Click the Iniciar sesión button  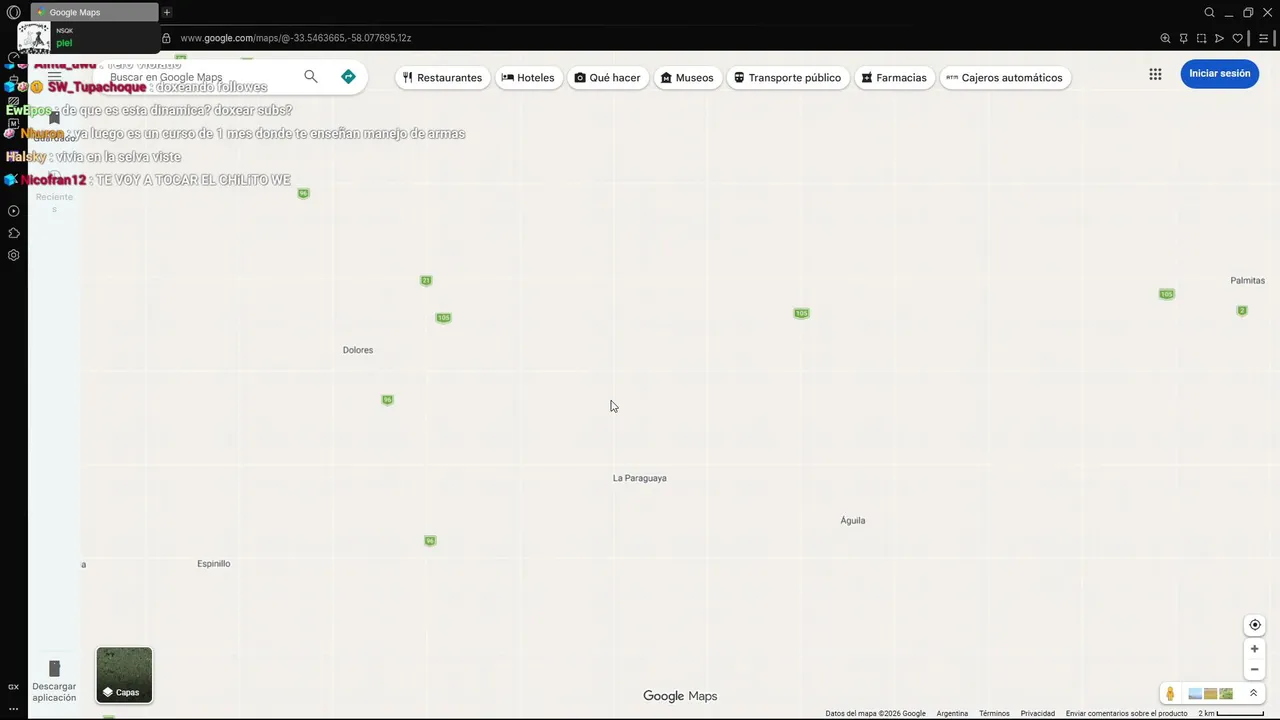tap(1219, 74)
